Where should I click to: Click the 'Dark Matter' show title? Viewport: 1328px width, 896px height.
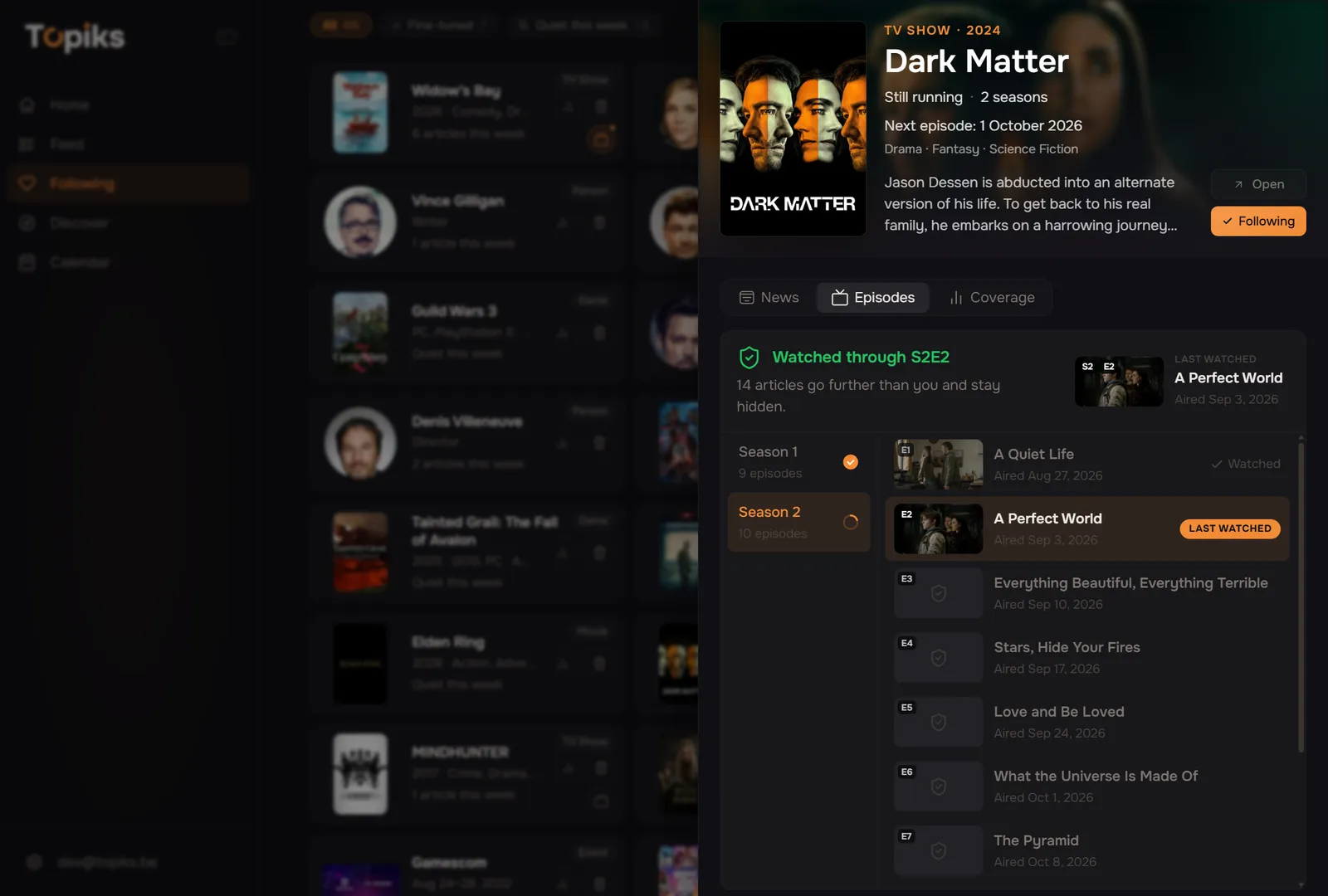tap(976, 61)
